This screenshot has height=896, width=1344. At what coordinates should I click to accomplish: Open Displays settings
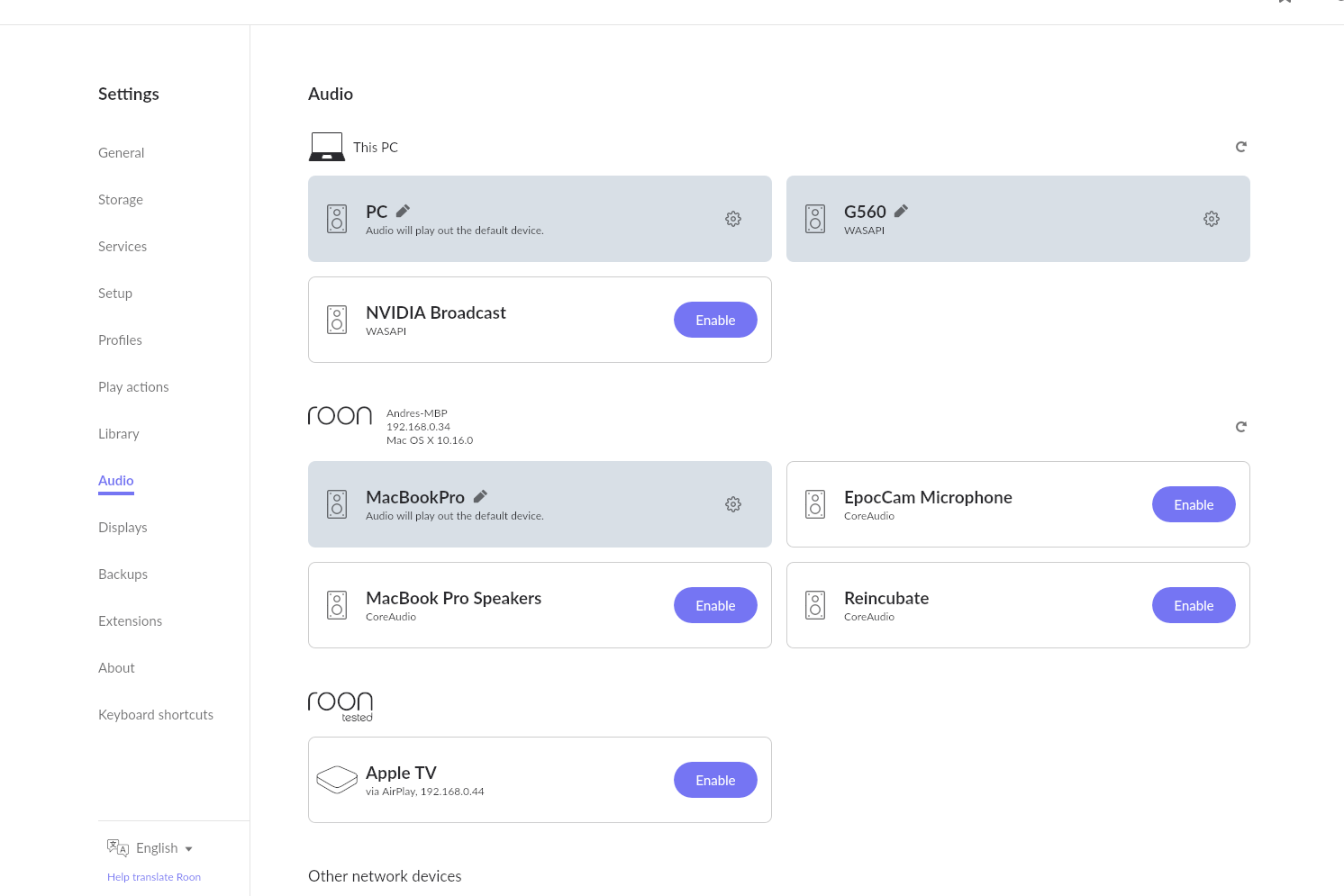coord(123,528)
